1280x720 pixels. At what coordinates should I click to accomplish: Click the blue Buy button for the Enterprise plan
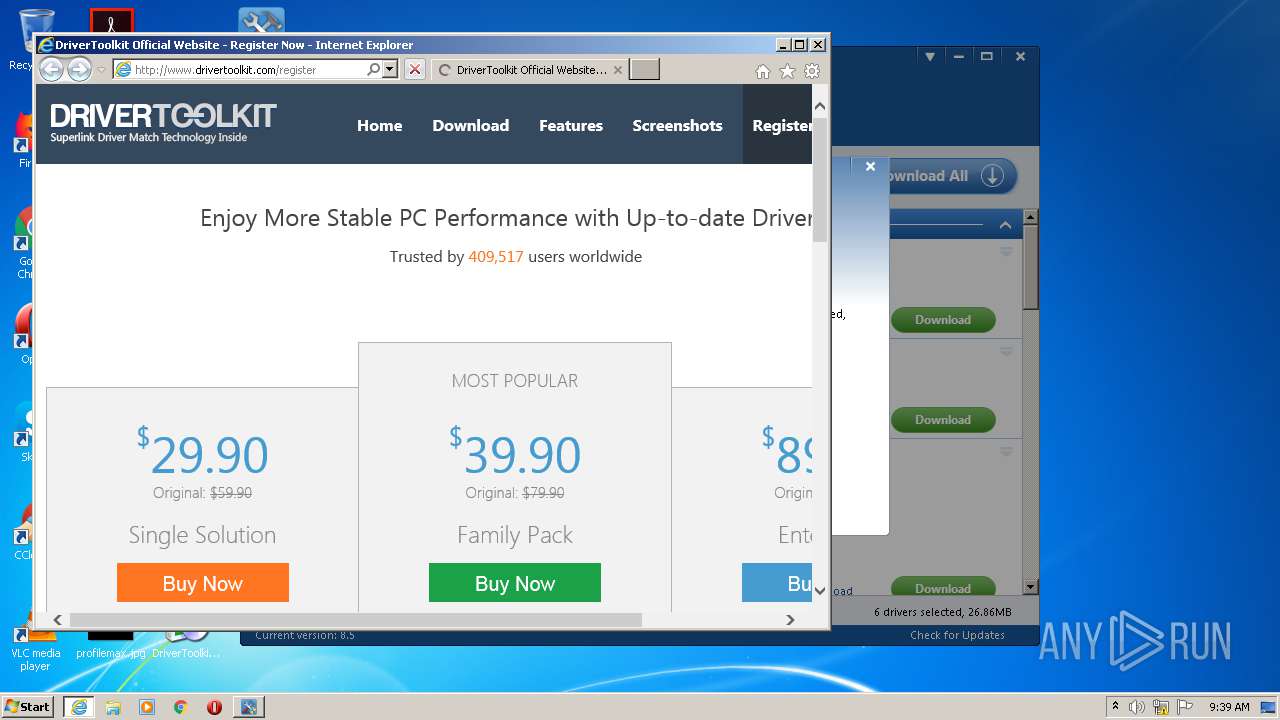(777, 583)
